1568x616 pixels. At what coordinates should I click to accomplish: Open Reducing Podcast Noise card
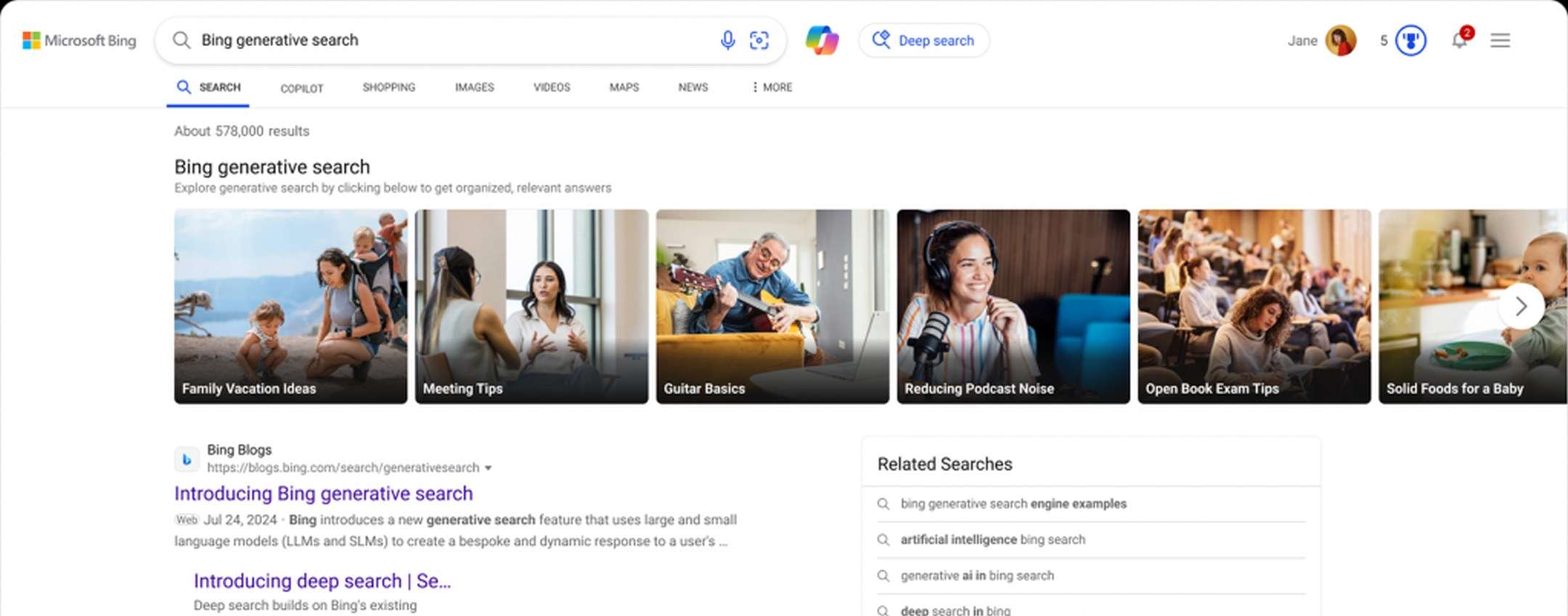point(1013,307)
